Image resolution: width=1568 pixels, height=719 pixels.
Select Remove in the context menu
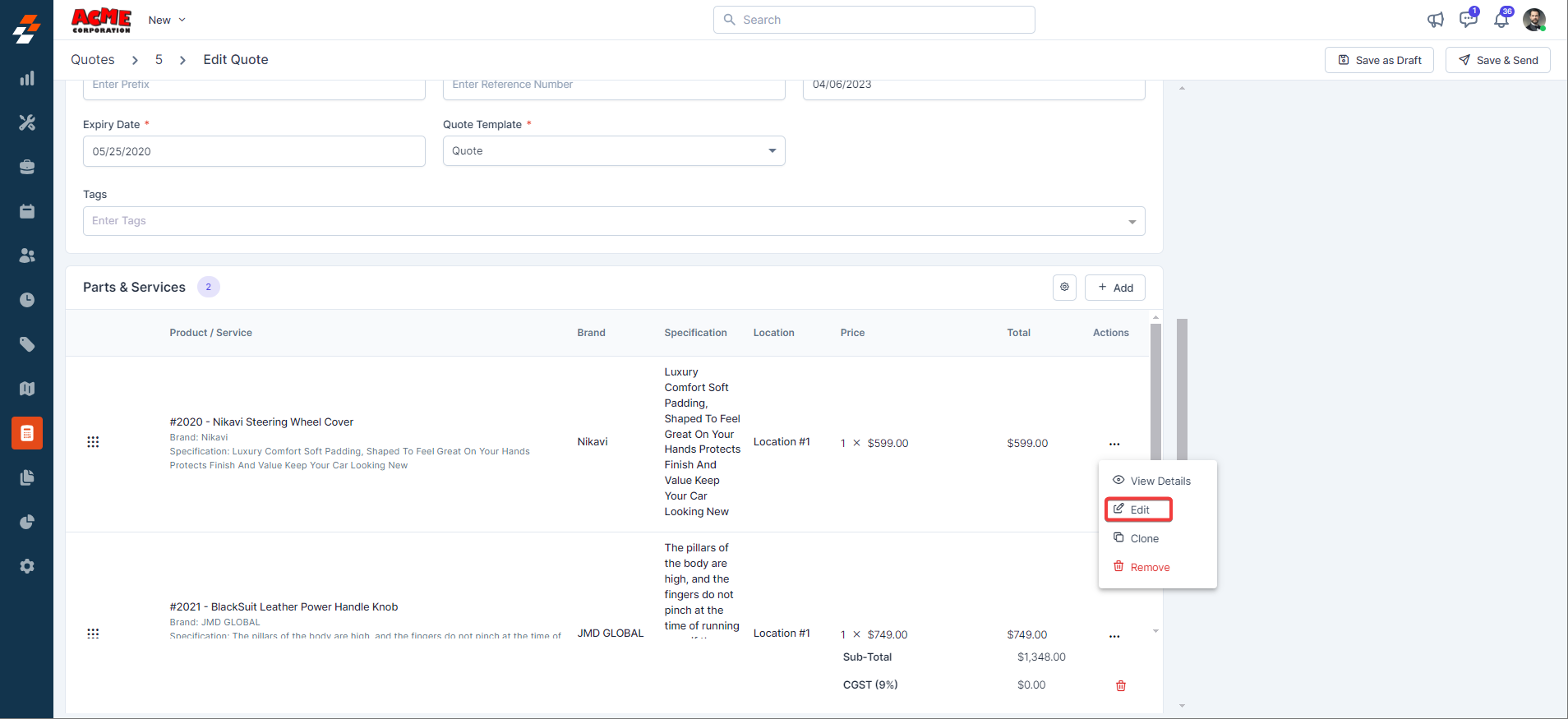1149,567
